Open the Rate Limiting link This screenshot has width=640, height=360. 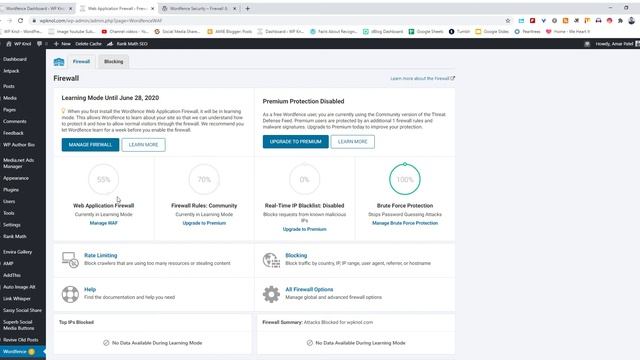[x=100, y=255]
